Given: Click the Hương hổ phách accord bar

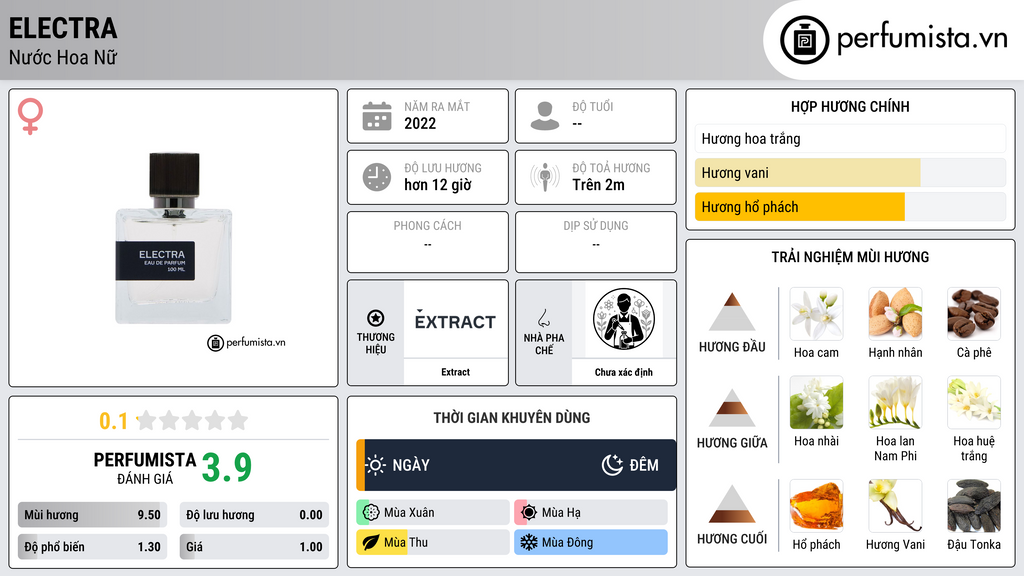Looking at the screenshot, I should click(850, 207).
